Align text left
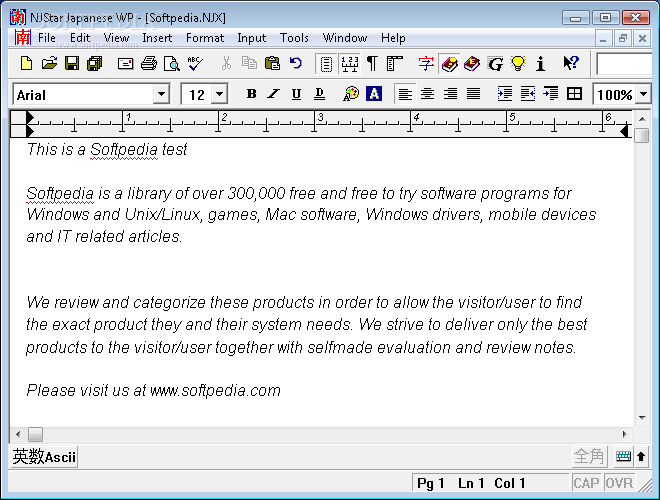This screenshot has width=660, height=500. [x=405, y=94]
